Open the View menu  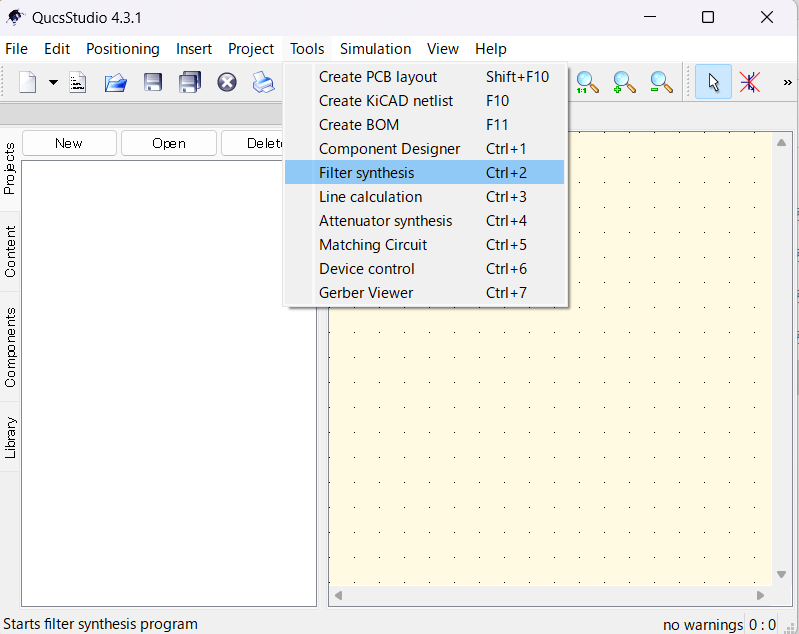click(x=443, y=49)
